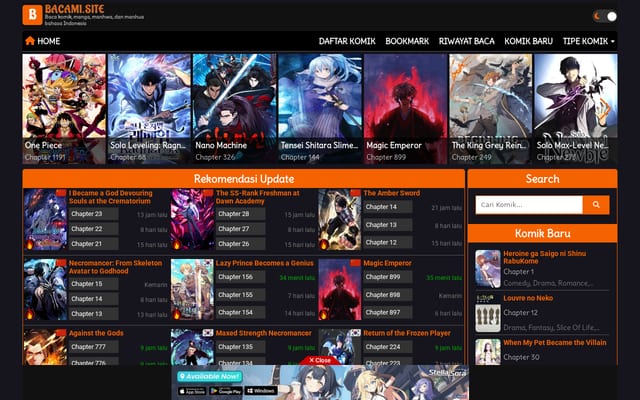The height and width of the screenshot is (400, 640).
Task: Open Chapter 899 in Rekomendasi Update list
Action: (388, 277)
